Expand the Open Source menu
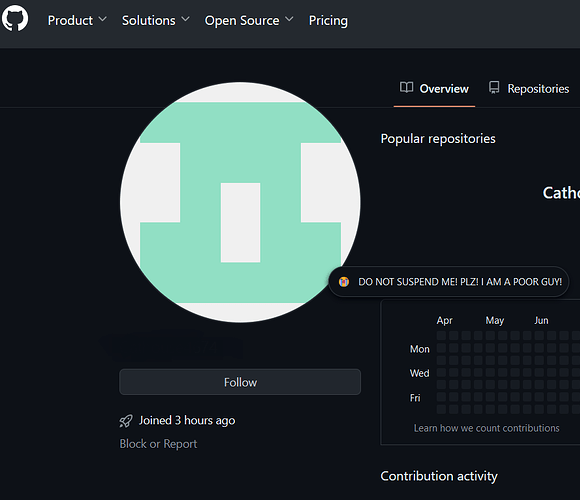Image resolution: width=580 pixels, height=500 pixels. click(249, 20)
